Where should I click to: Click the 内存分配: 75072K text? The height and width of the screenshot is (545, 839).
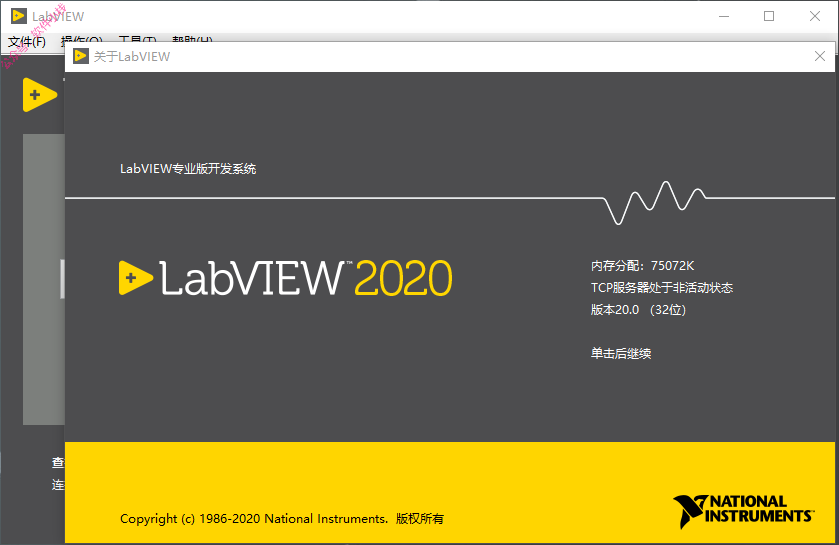click(x=642, y=266)
